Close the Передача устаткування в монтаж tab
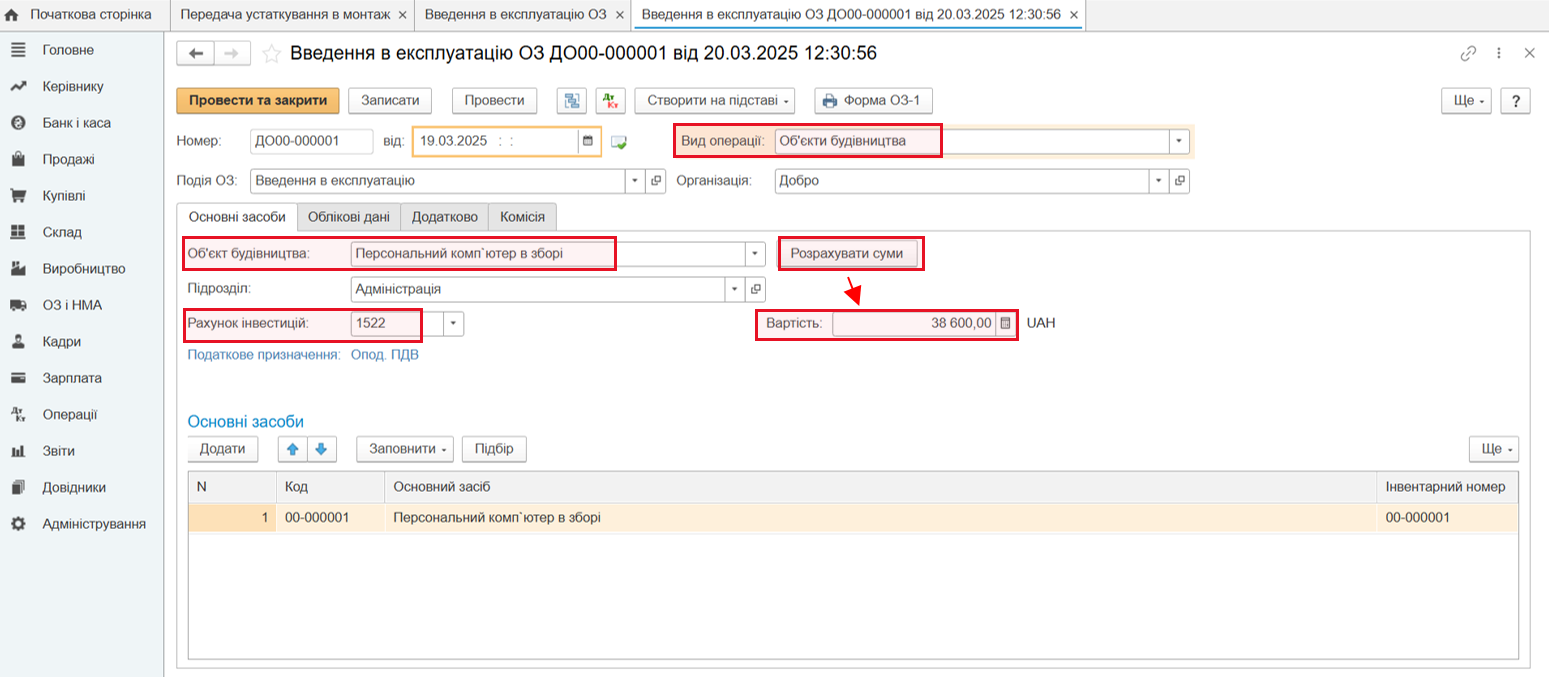1549x677 pixels. pyautogui.click(x=402, y=15)
